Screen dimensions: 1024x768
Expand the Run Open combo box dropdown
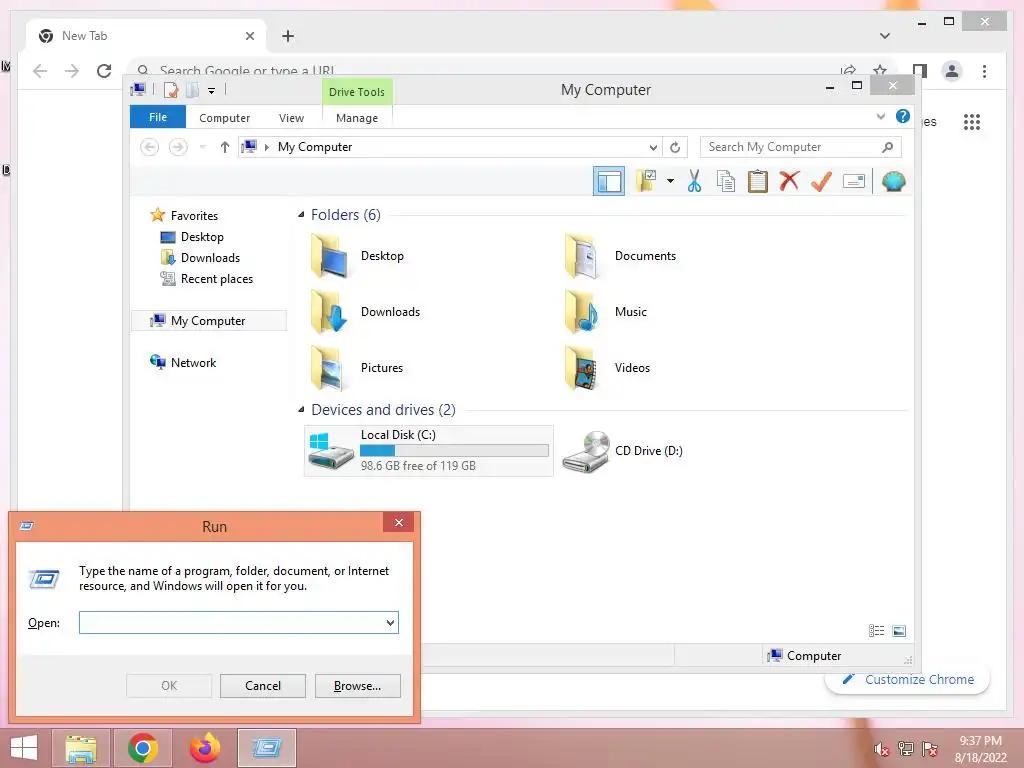click(x=390, y=622)
